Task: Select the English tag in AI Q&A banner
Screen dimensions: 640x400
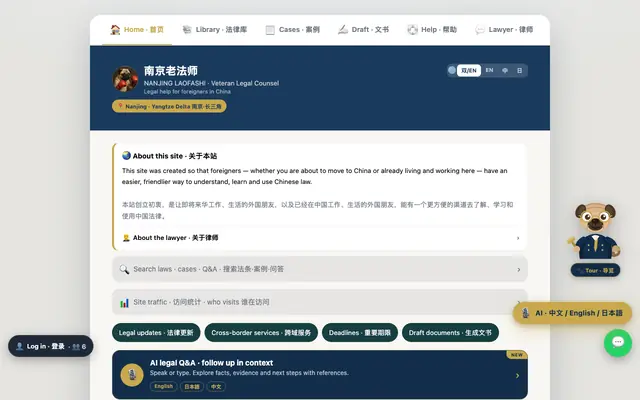Action: pyautogui.click(x=163, y=387)
